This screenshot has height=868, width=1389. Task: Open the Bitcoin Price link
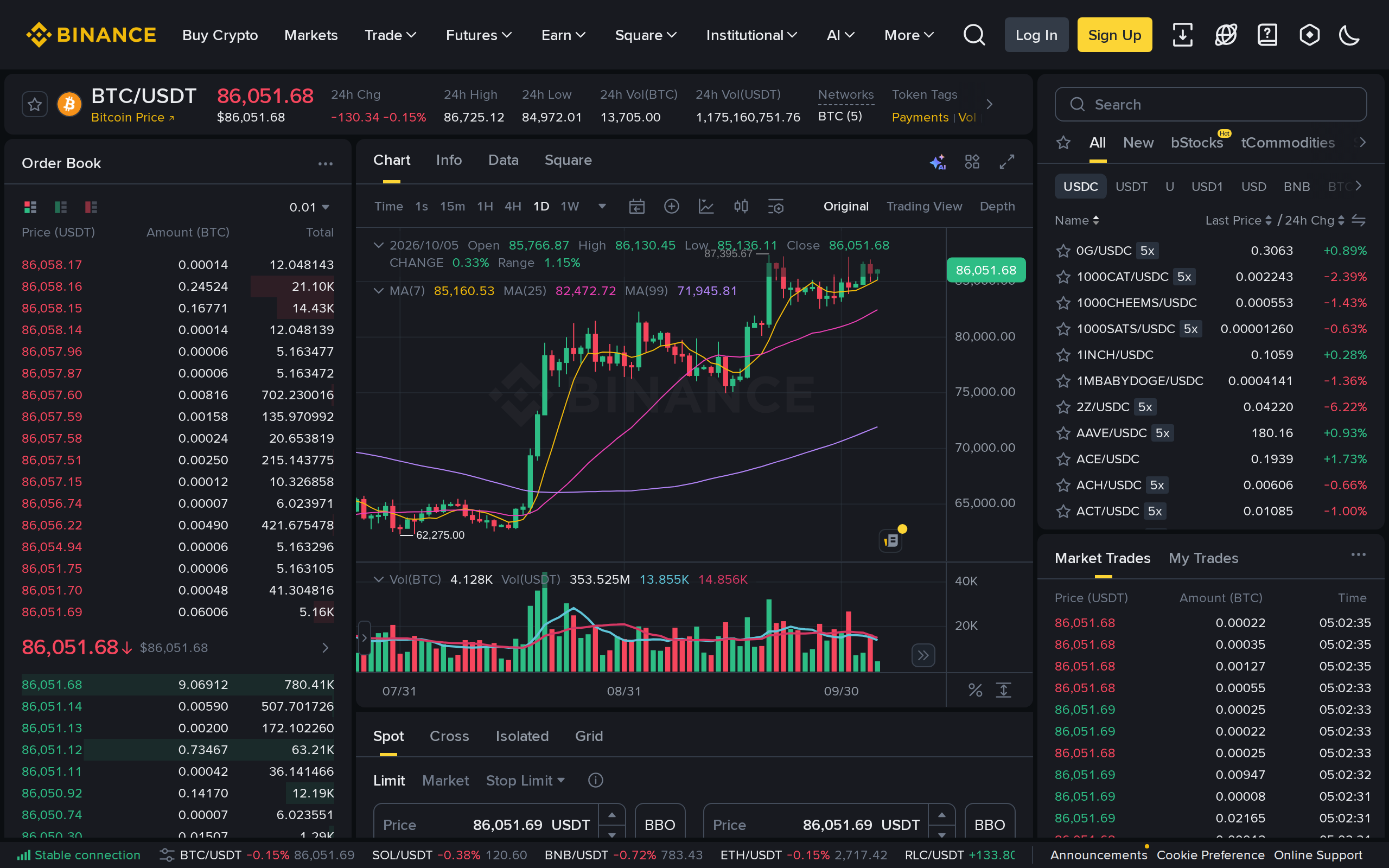[132, 117]
